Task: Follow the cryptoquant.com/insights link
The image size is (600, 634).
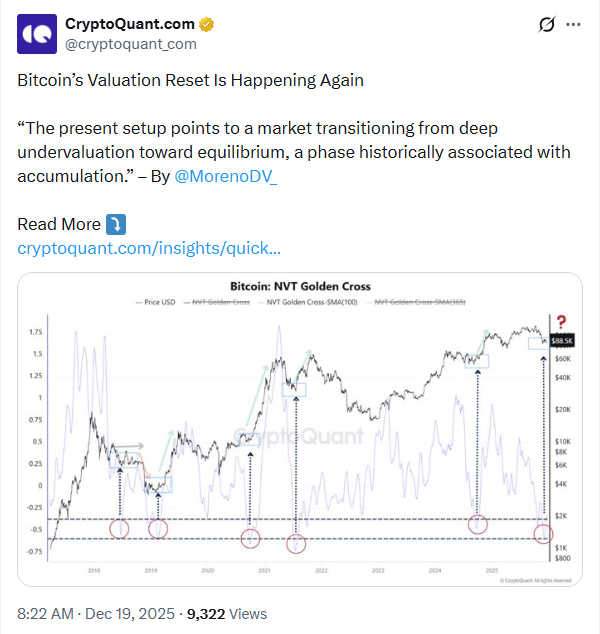Action: click(x=149, y=248)
